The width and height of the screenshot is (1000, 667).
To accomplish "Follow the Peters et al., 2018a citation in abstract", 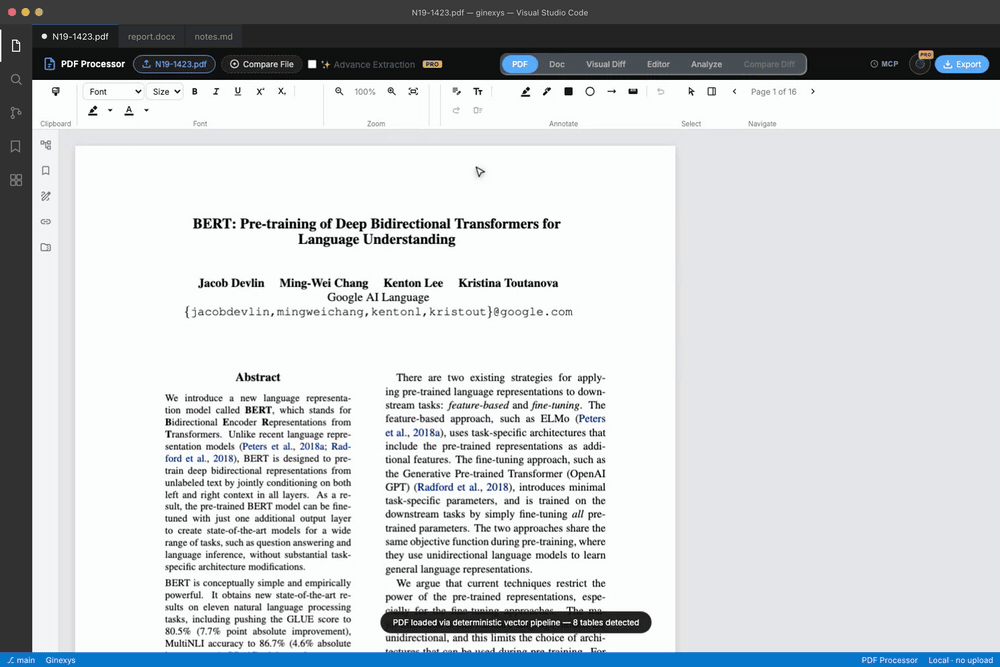I will [283, 446].
